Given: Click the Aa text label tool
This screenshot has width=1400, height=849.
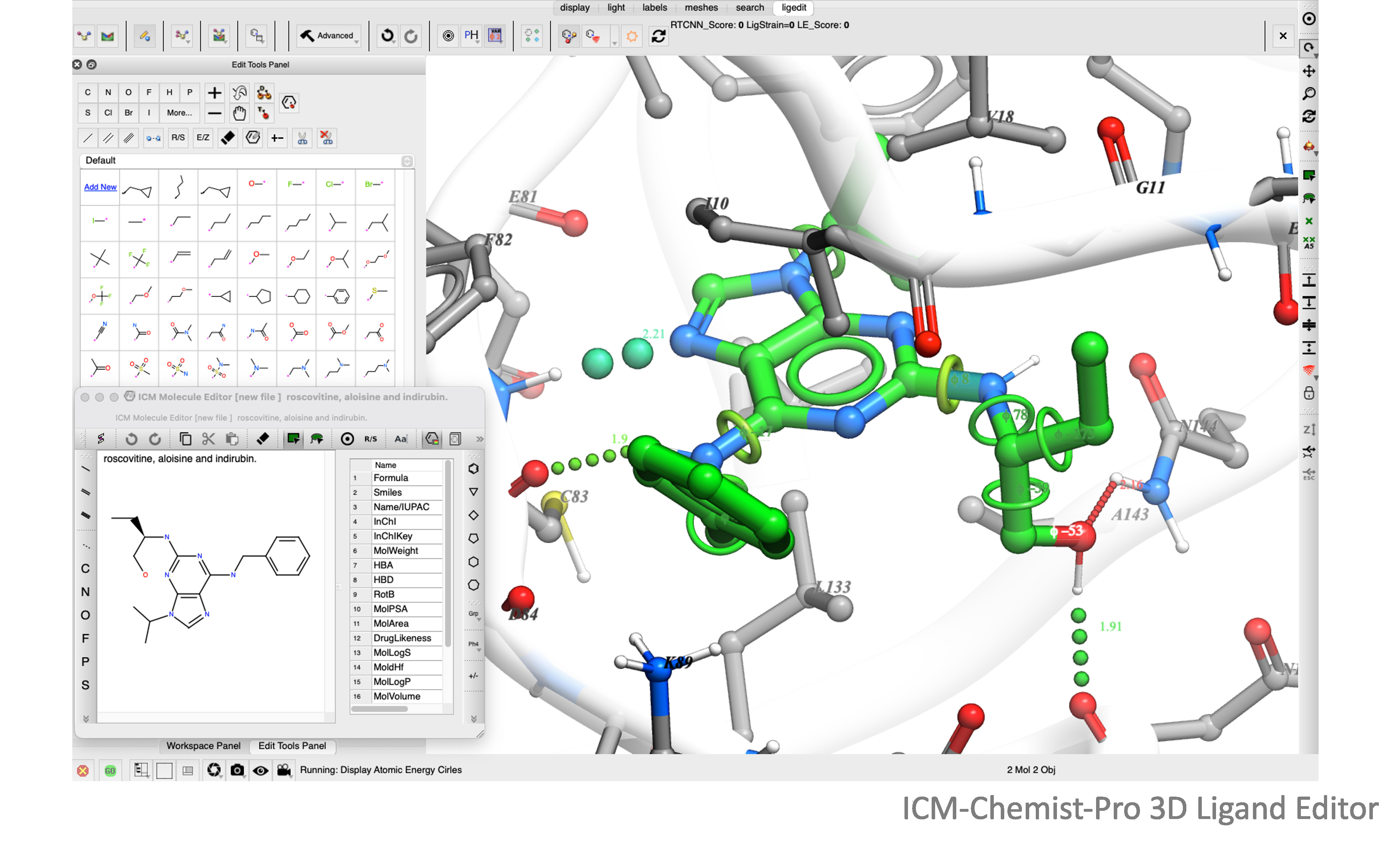Looking at the screenshot, I should point(400,439).
